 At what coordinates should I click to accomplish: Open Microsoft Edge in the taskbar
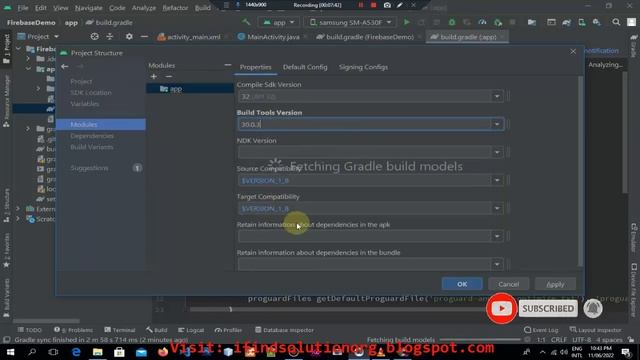pos(76,352)
